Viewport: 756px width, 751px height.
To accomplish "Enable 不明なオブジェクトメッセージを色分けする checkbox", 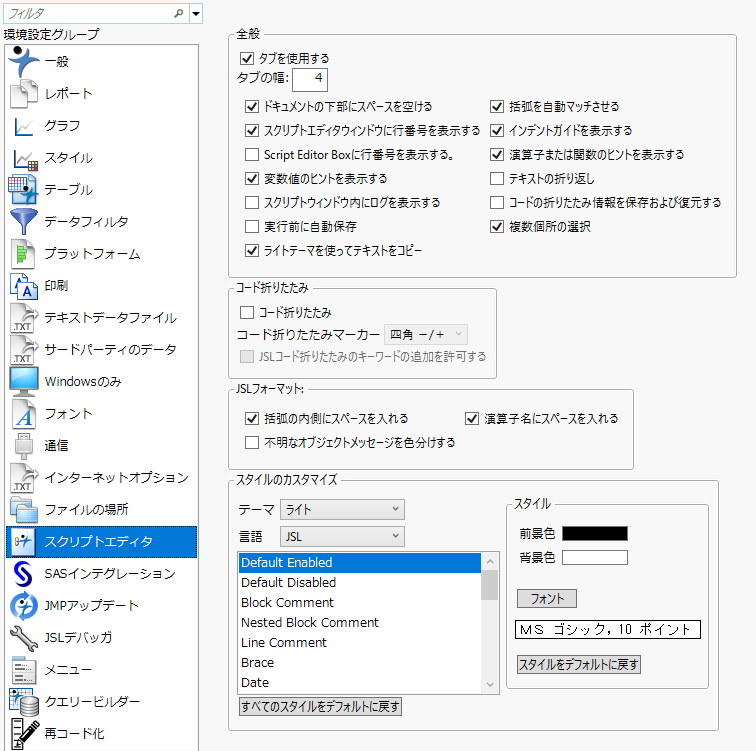I will tap(252, 443).
